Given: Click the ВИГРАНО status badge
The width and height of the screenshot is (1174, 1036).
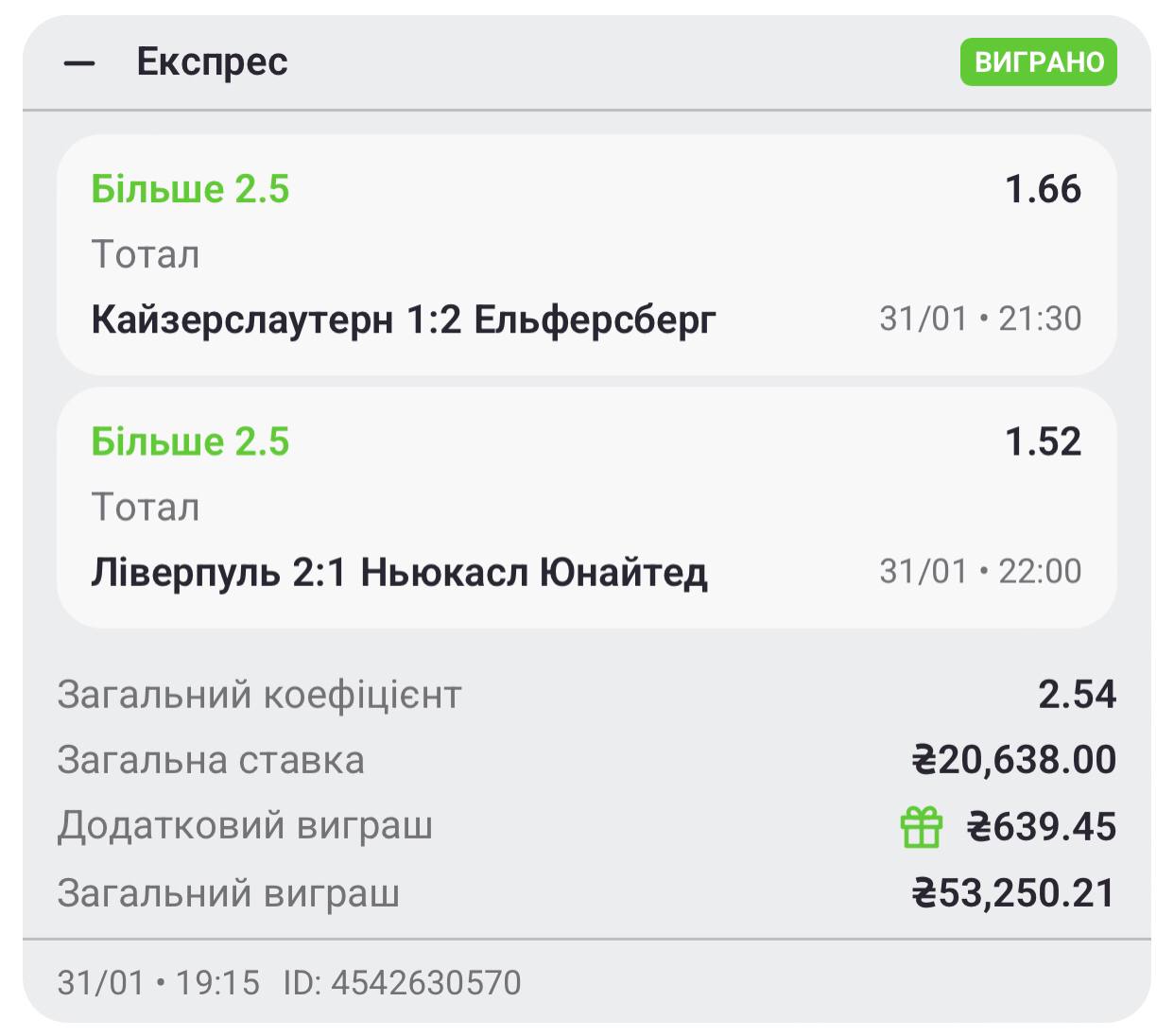Looking at the screenshot, I should point(1038,62).
